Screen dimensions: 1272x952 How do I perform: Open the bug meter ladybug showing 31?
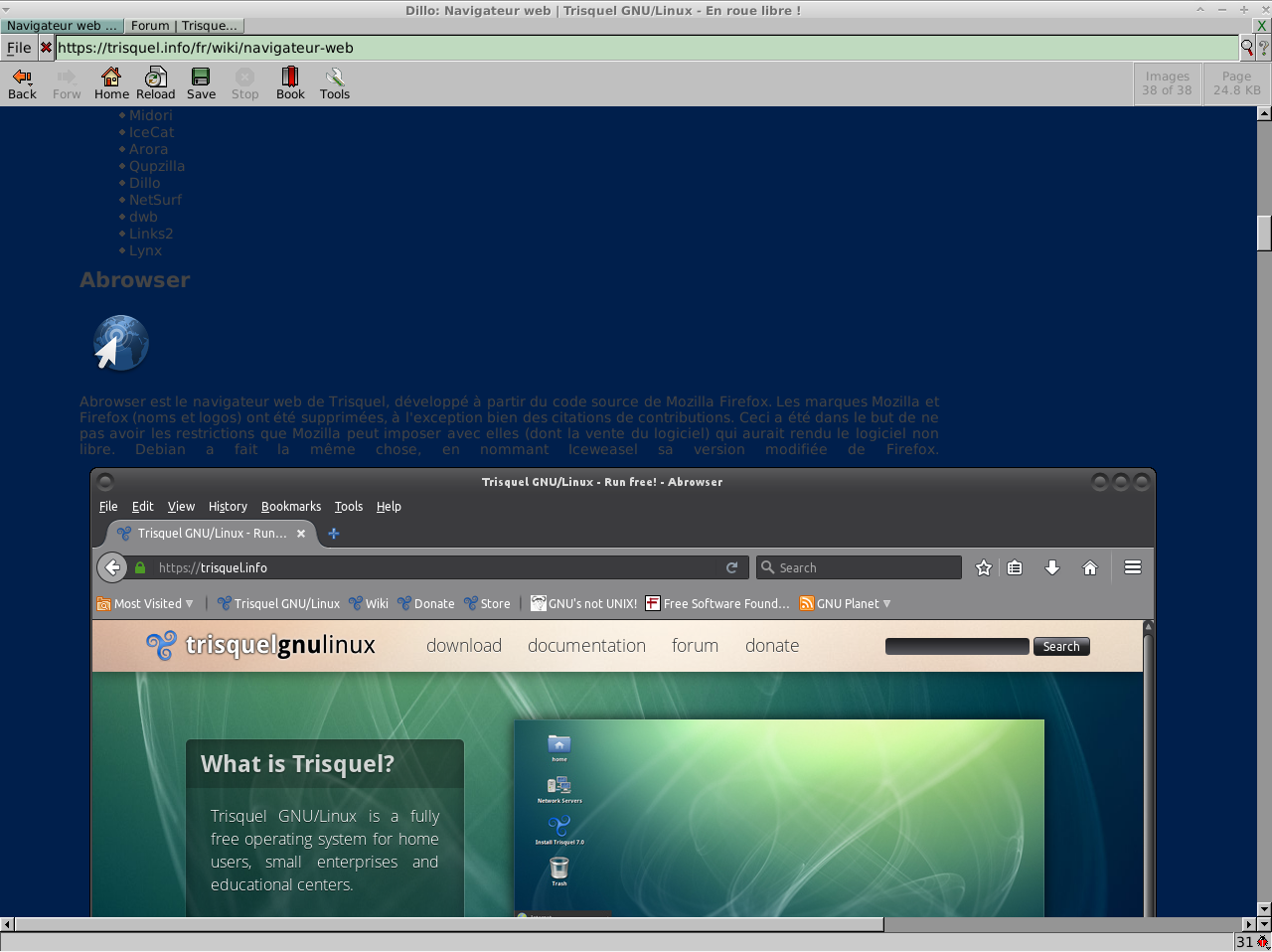(1252, 942)
